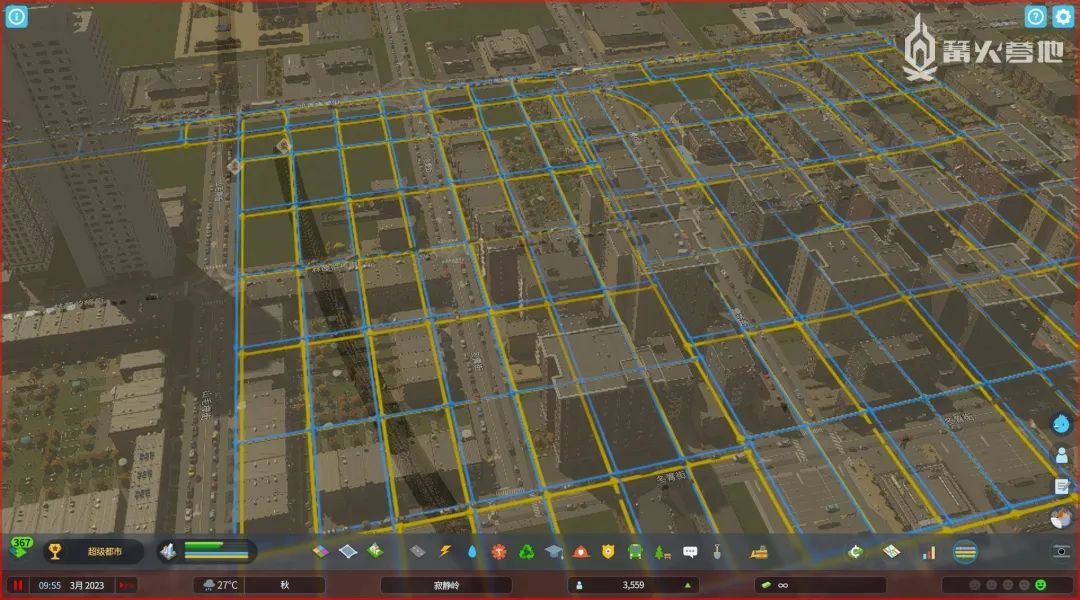Click the green happiness smiley face
The width and height of the screenshot is (1080, 600).
(1041, 585)
